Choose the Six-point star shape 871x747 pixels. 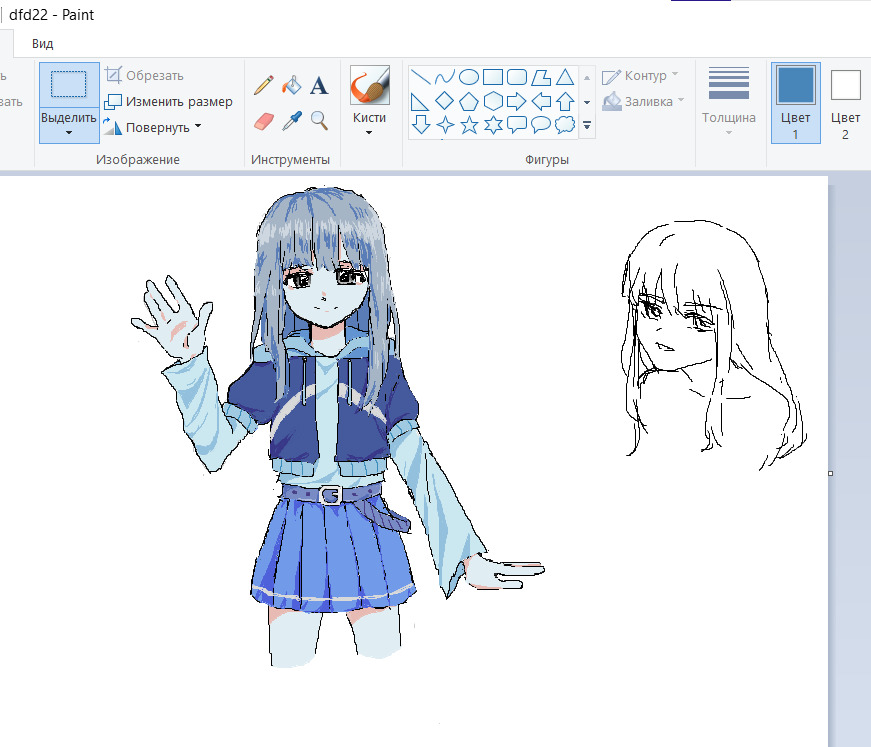pos(493,125)
